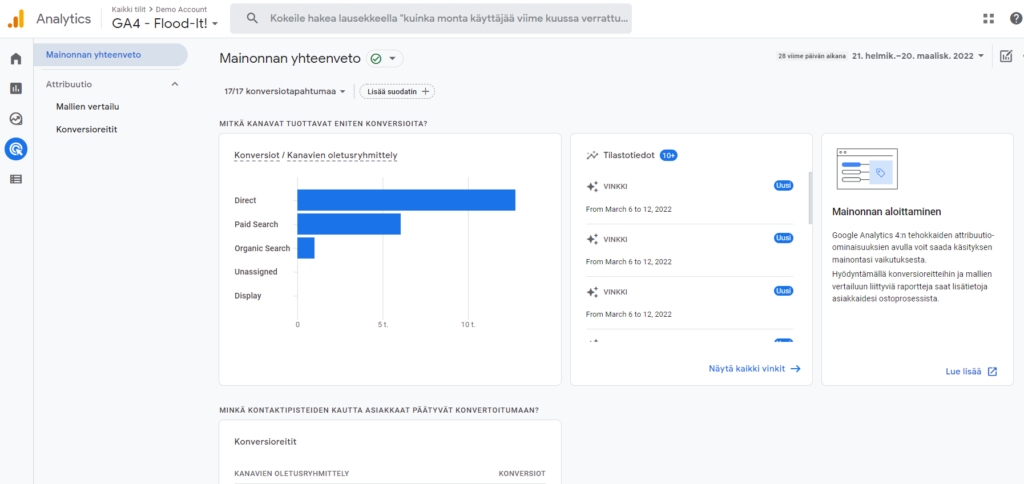Open Reports bar-chart icon in left rail

click(16, 88)
